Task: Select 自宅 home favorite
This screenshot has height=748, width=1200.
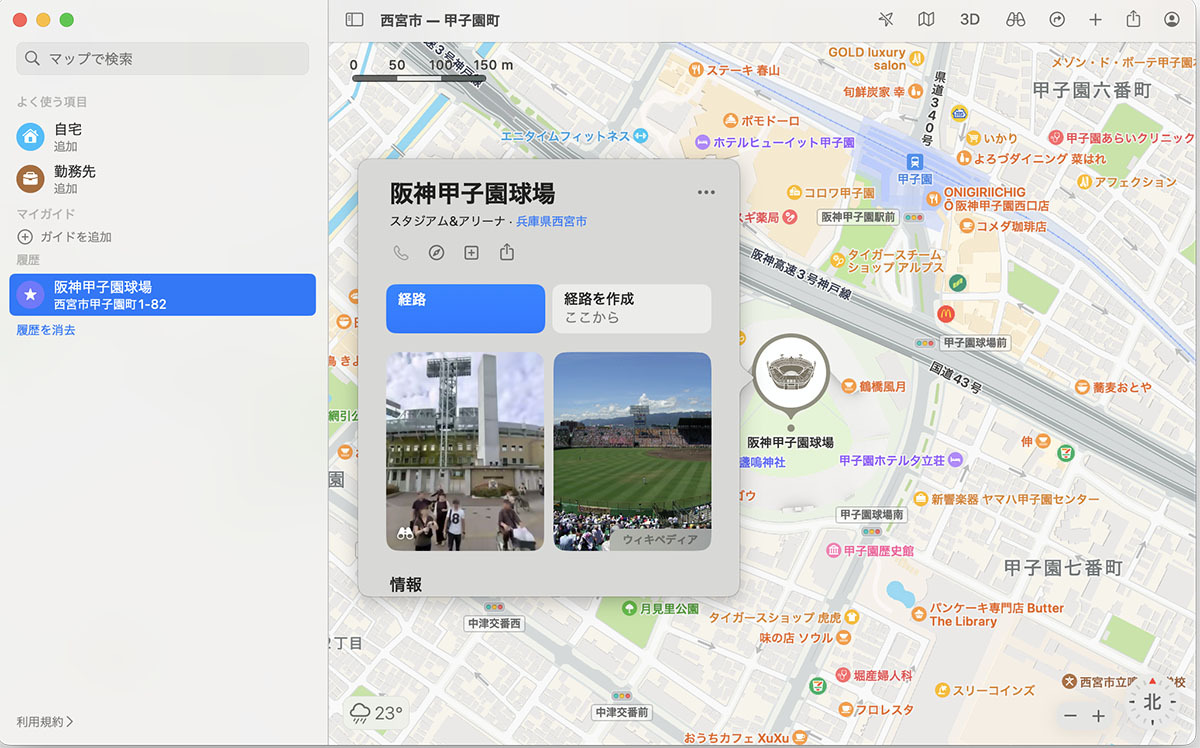Action: click(163, 137)
